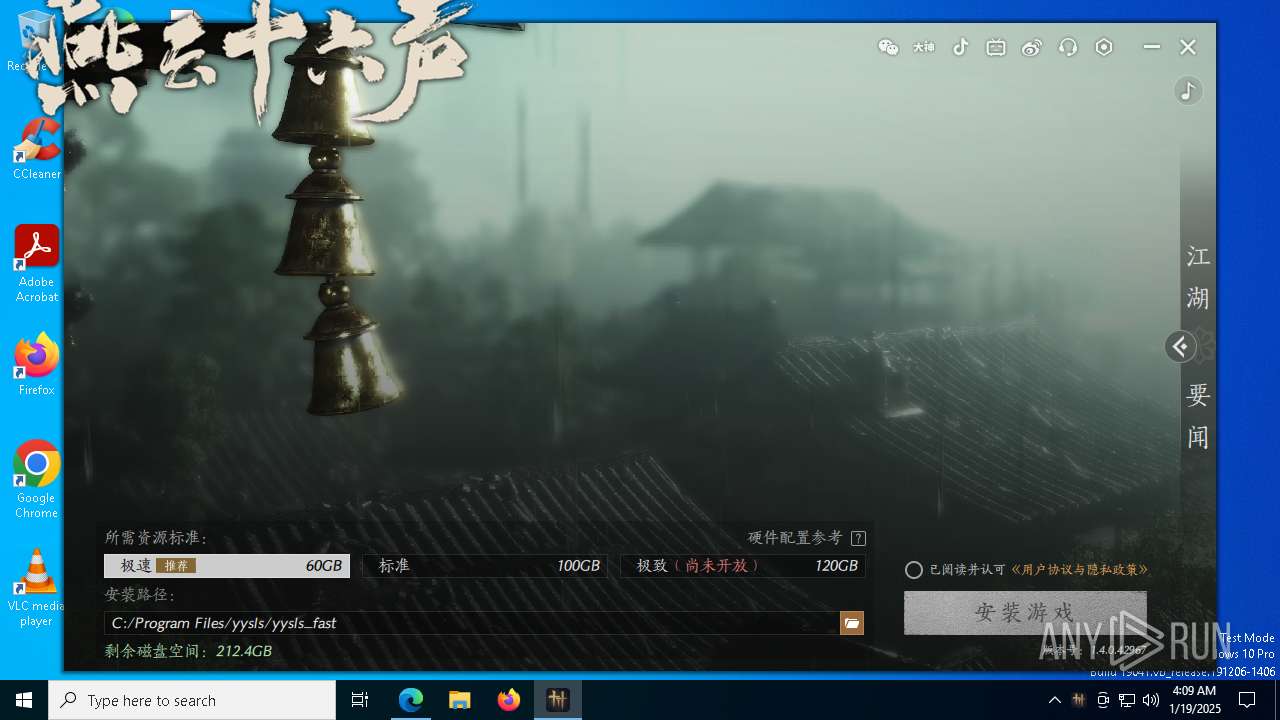
Task: Open volume control in system tray
Action: (1150, 700)
